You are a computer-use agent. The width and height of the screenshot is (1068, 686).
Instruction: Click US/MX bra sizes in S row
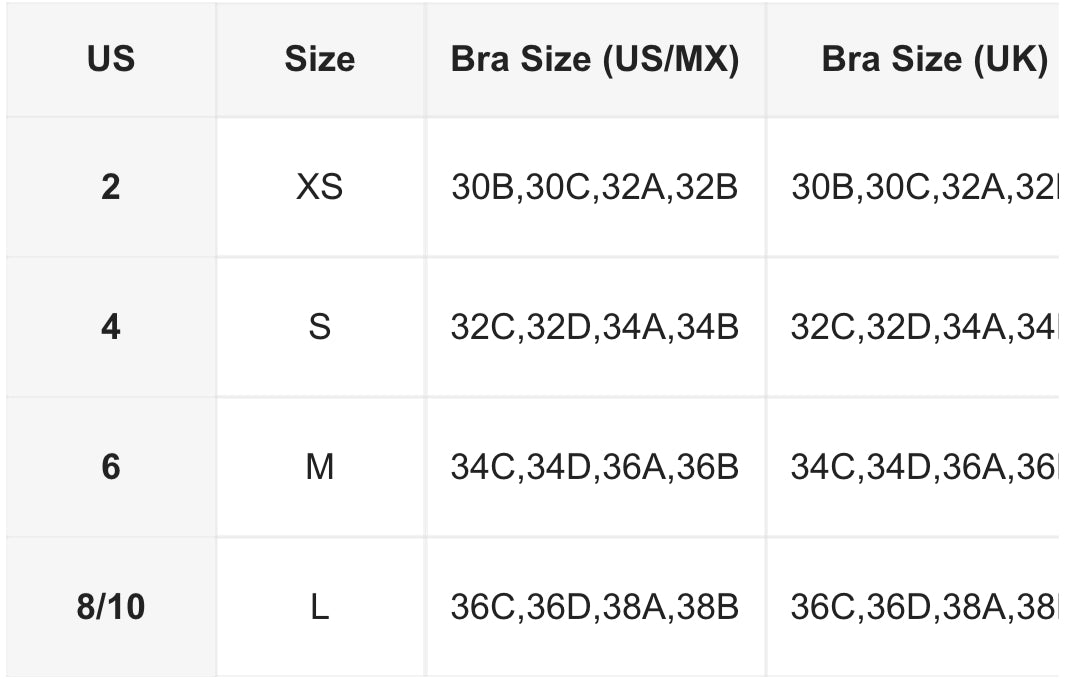(595, 327)
